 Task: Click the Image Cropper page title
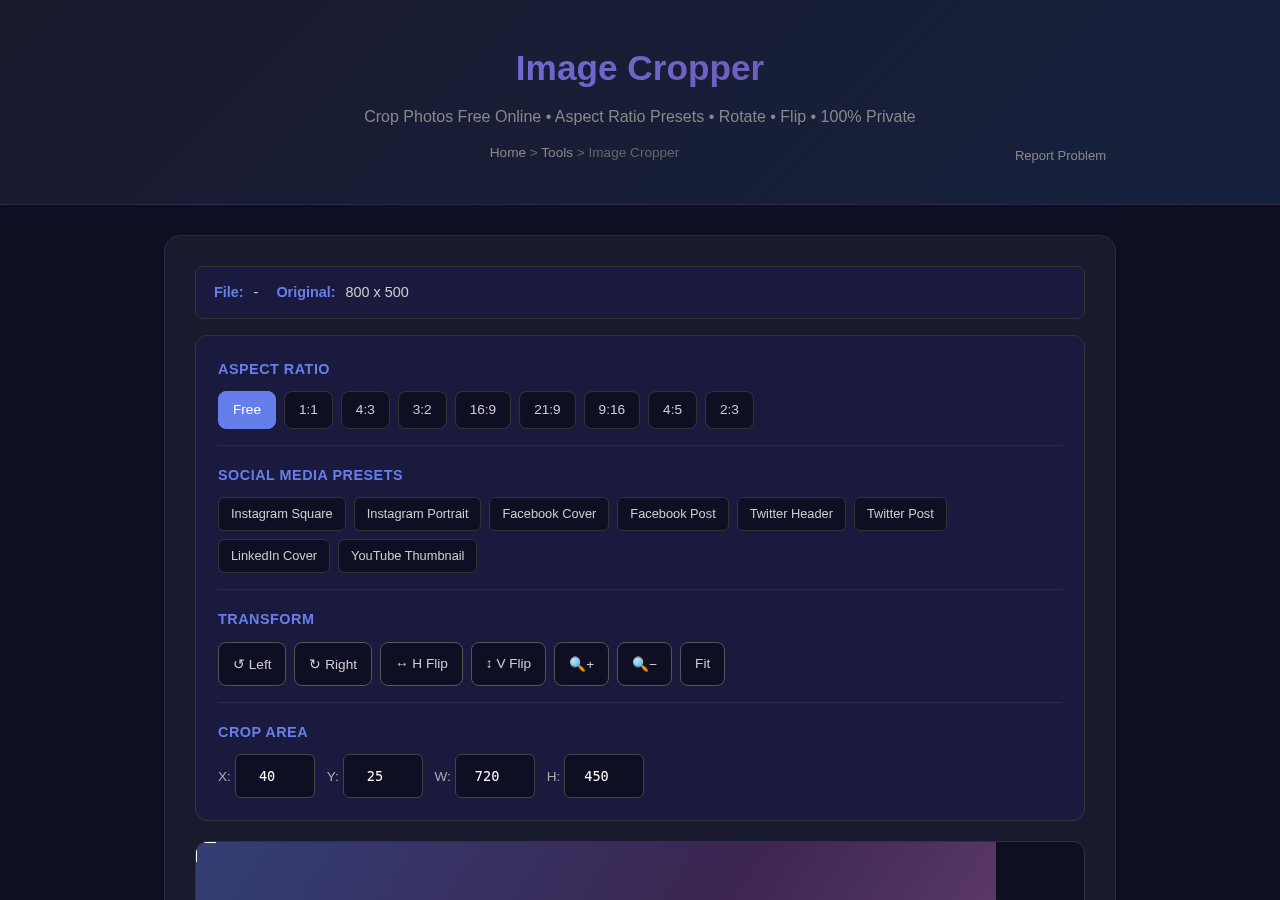coord(640,68)
